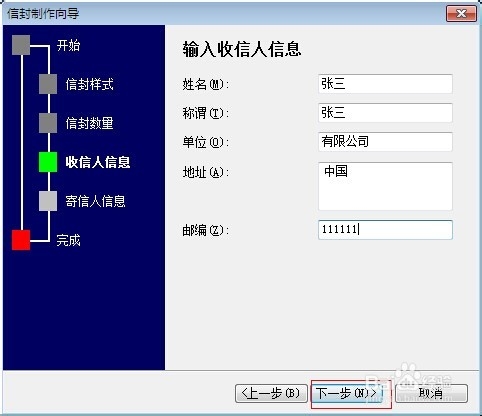Select the 寄信人信息 step label
The image size is (482, 416).
point(95,201)
